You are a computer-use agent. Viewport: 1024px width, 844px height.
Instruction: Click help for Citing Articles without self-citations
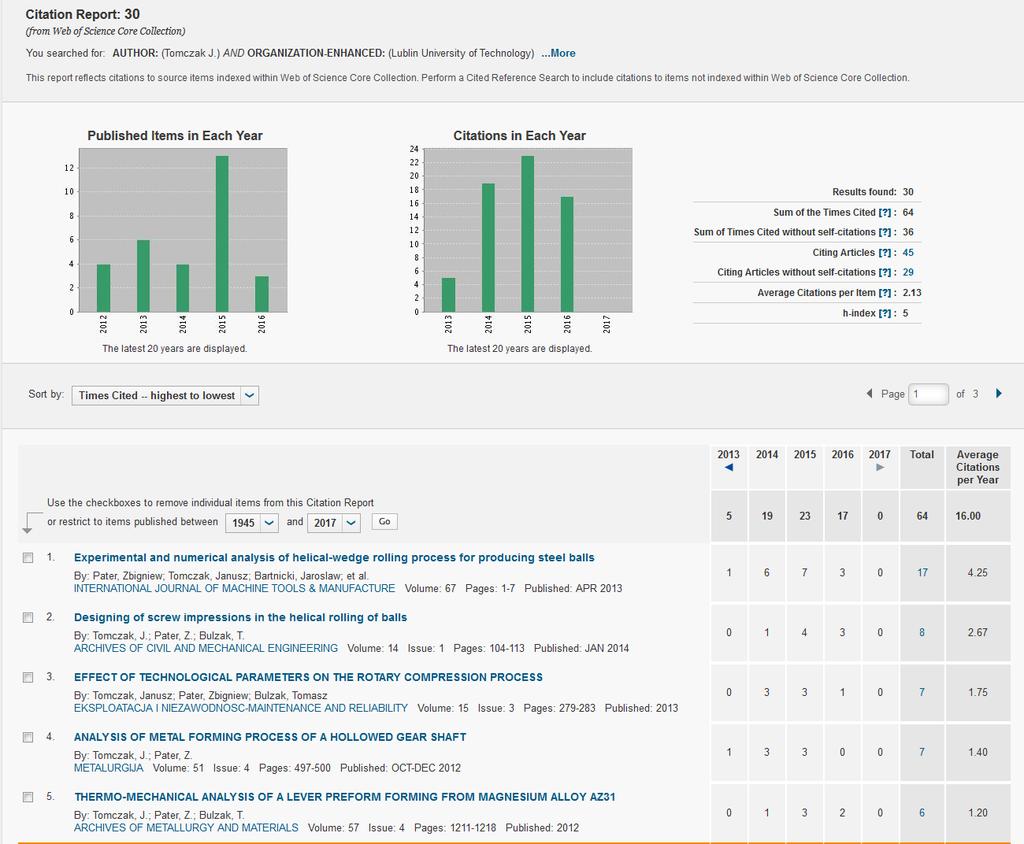click(885, 272)
